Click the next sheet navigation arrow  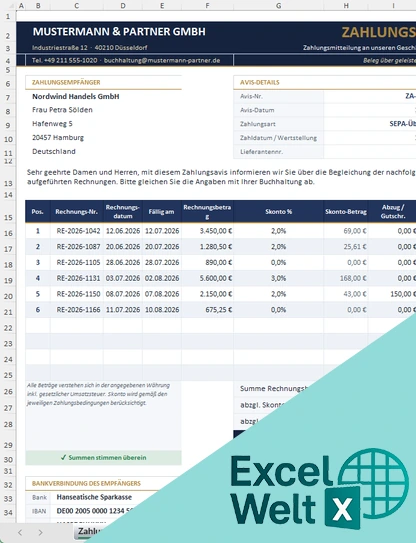(x=40, y=532)
